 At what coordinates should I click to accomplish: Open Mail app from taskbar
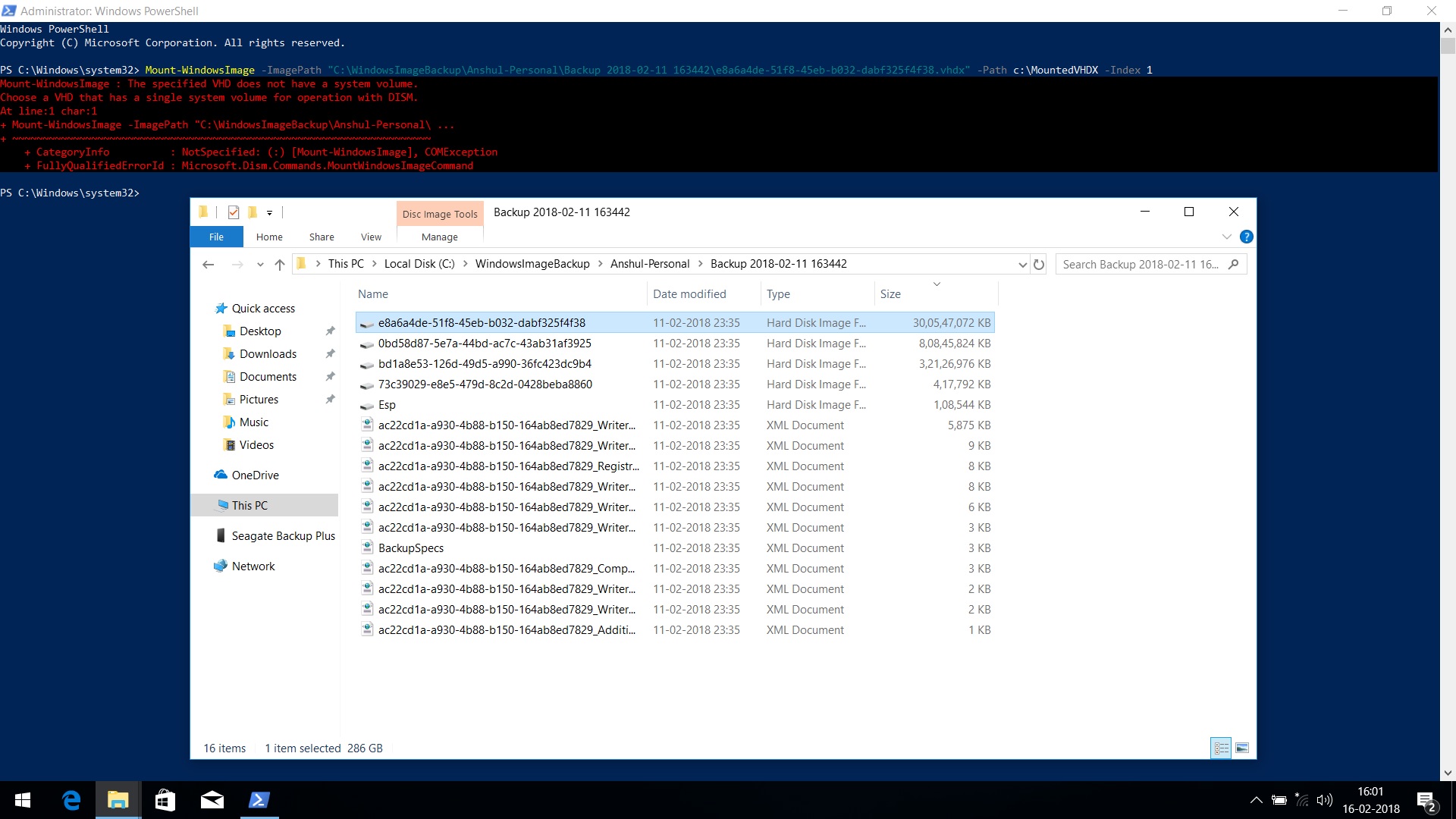212,800
